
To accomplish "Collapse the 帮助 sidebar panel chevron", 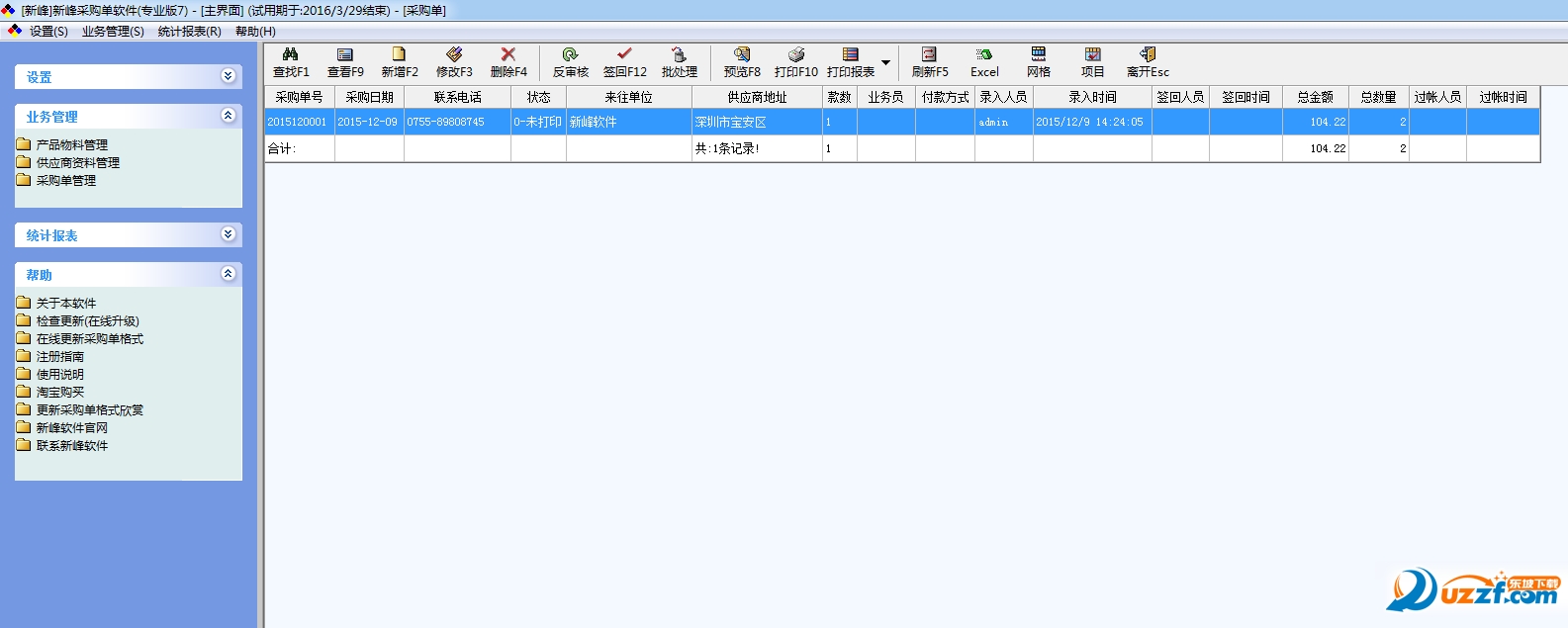I will pyautogui.click(x=229, y=274).
